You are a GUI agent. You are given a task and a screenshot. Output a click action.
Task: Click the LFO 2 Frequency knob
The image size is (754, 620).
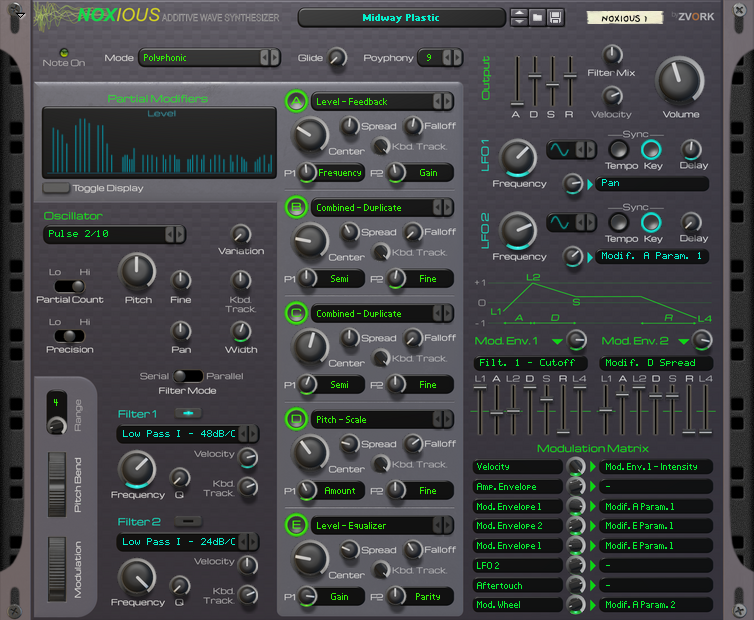click(x=518, y=230)
